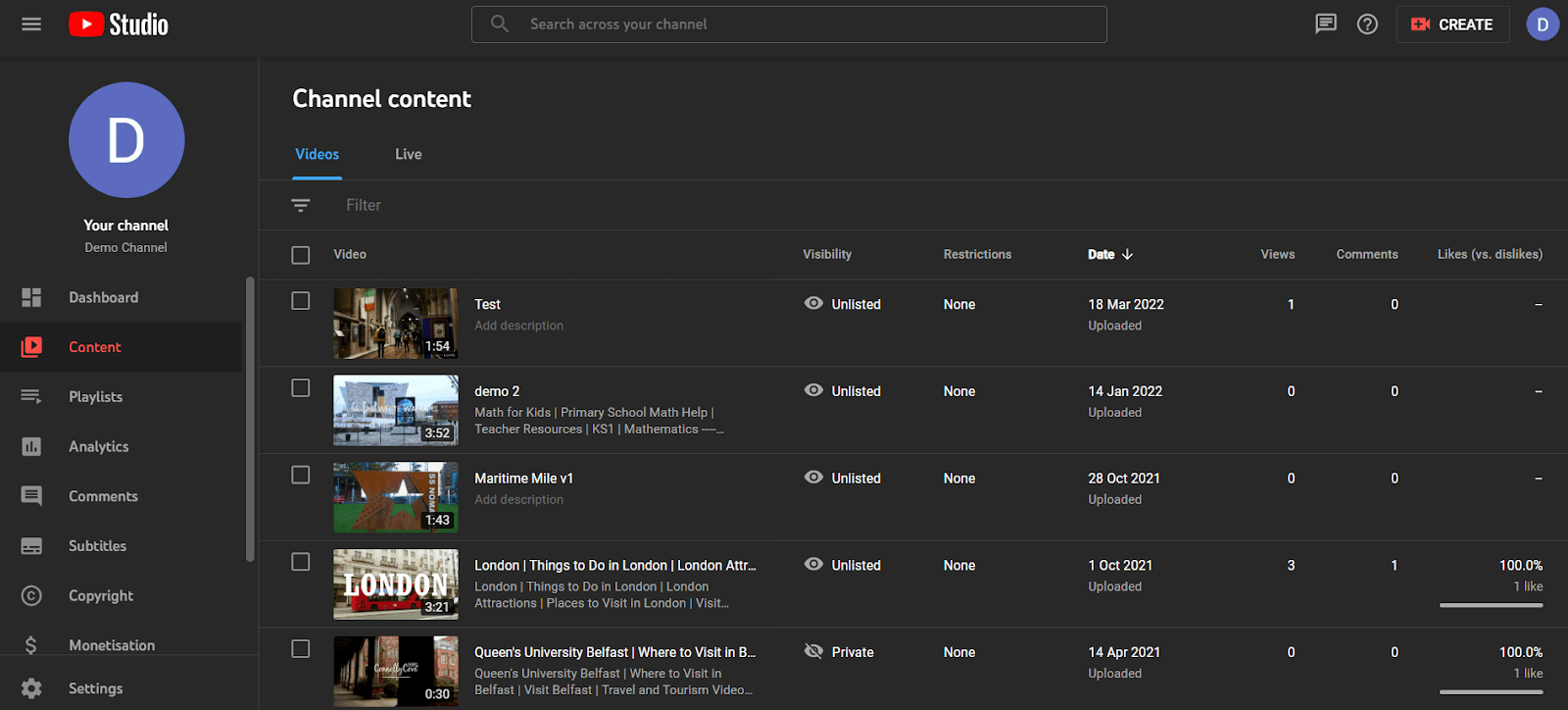
Task: Open the help question mark icon
Action: click(x=1367, y=25)
